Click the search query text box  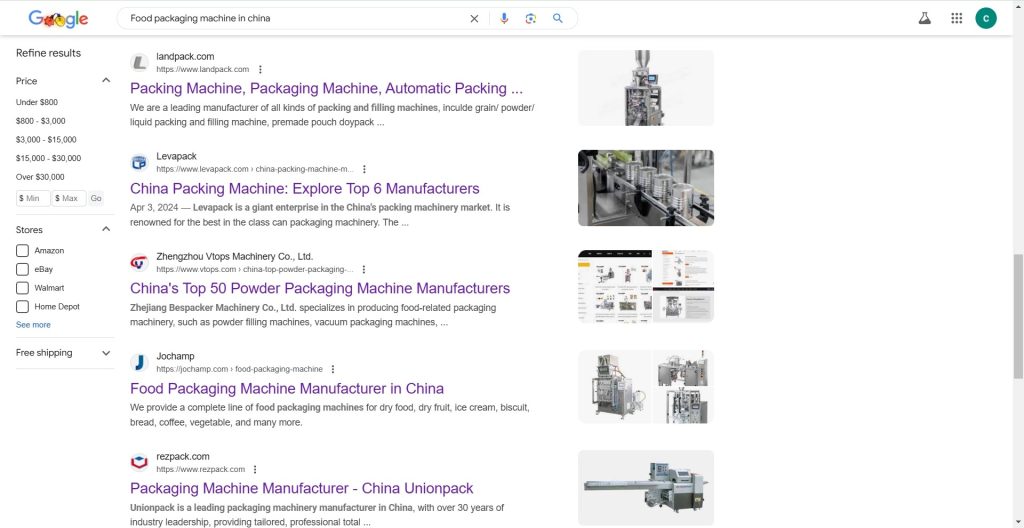(294, 18)
